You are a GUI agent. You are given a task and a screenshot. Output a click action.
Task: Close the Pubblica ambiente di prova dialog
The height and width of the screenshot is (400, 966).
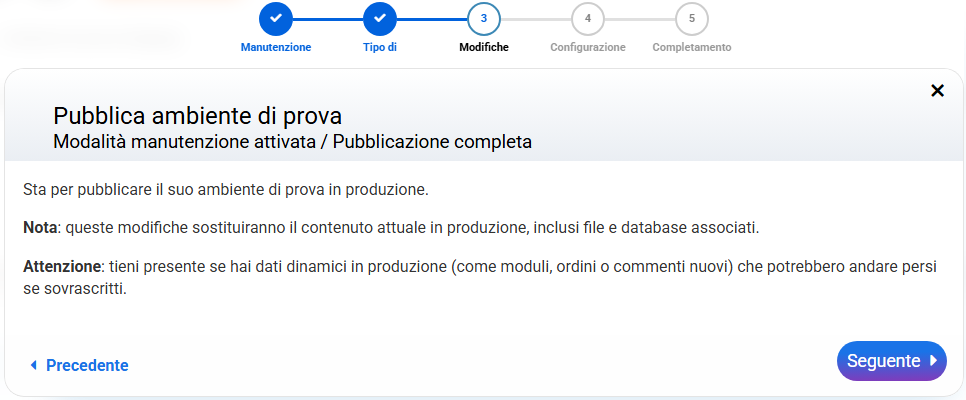pos(937,91)
